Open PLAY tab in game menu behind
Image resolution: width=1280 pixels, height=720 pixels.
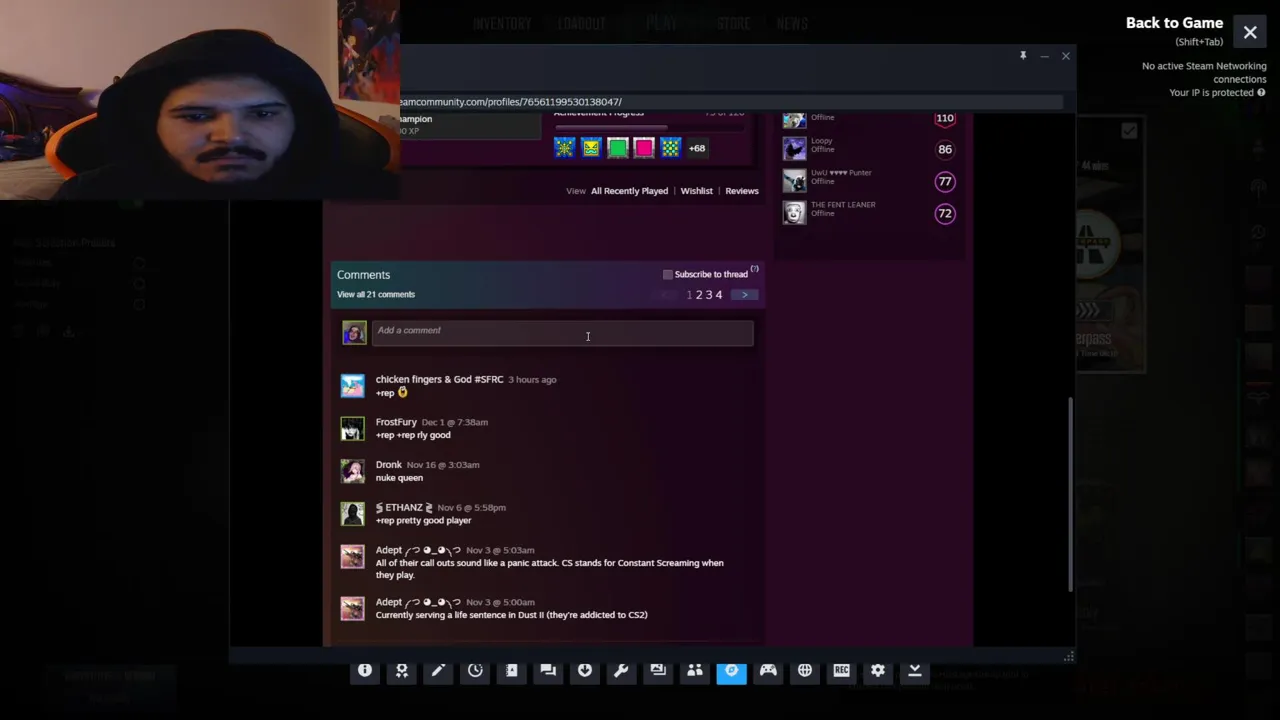coord(661,24)
